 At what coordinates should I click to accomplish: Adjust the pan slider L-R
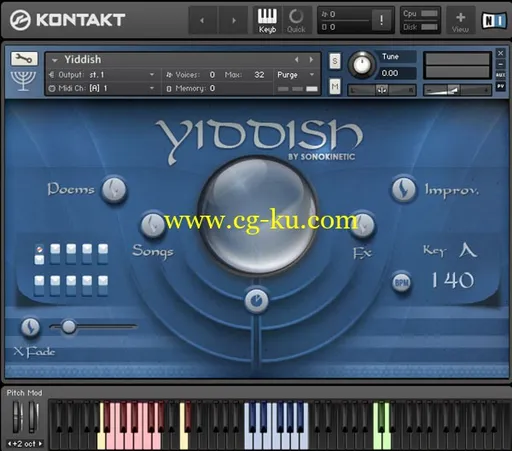tap(382, 90)
